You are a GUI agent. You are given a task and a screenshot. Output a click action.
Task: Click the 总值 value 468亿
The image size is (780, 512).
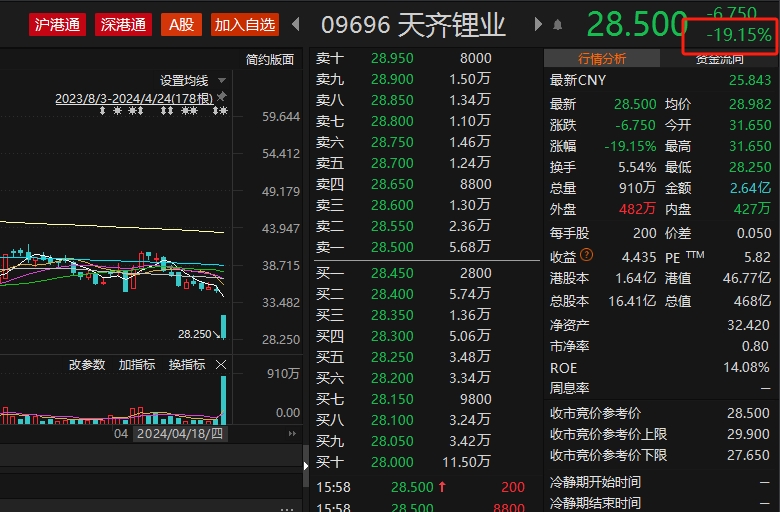(752, 301)
